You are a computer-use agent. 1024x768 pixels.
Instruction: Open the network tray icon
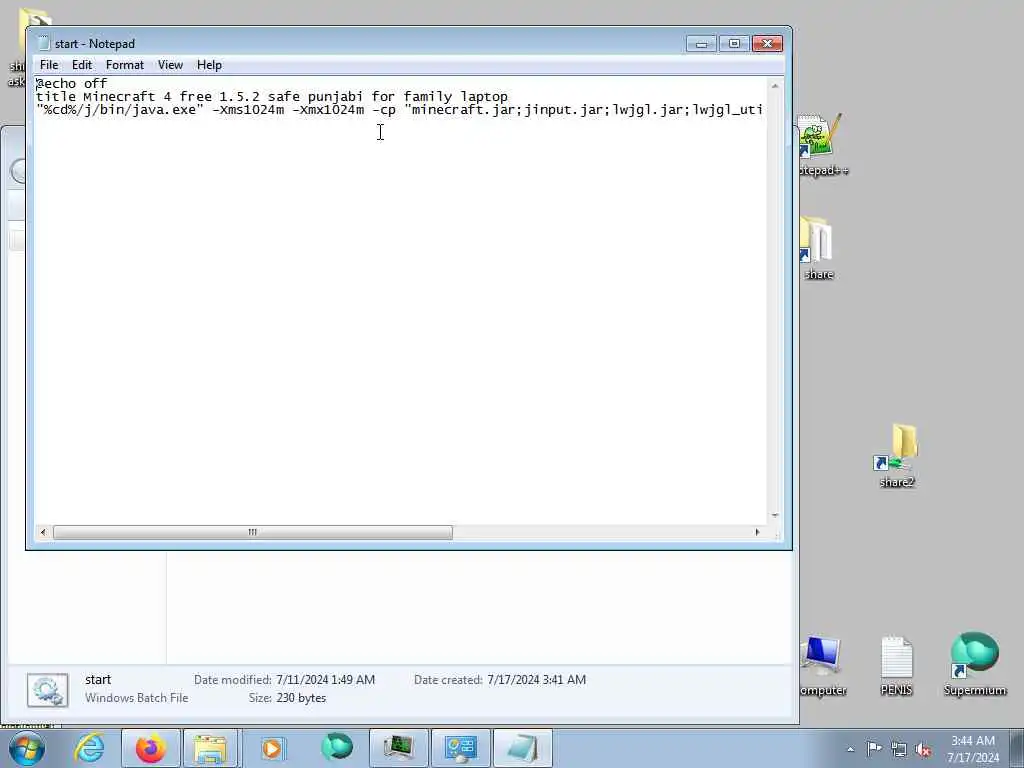point(899,749)
